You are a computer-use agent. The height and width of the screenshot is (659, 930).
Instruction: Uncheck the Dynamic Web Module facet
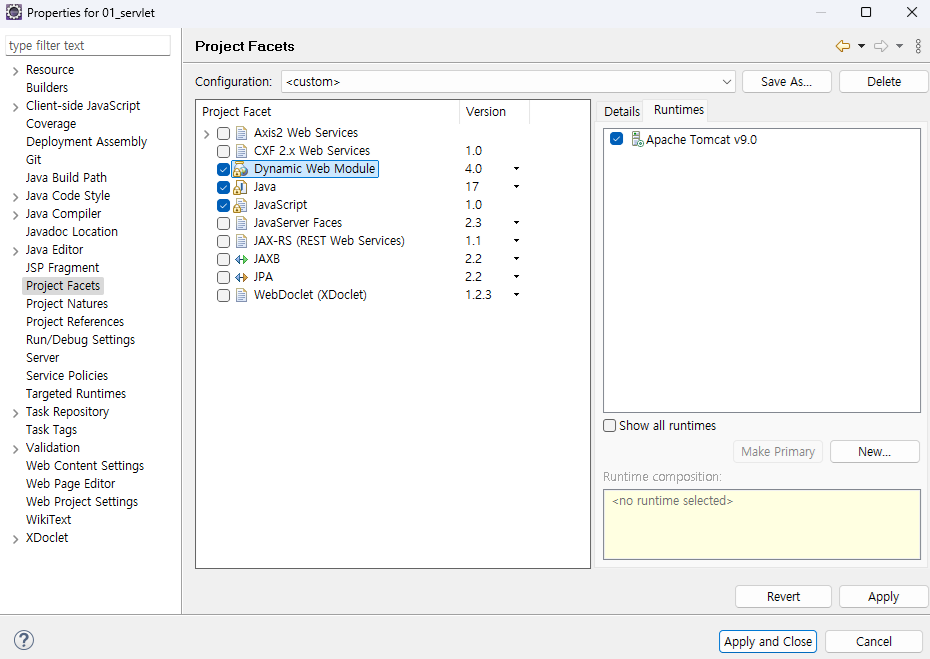click(x=223, y=170)
